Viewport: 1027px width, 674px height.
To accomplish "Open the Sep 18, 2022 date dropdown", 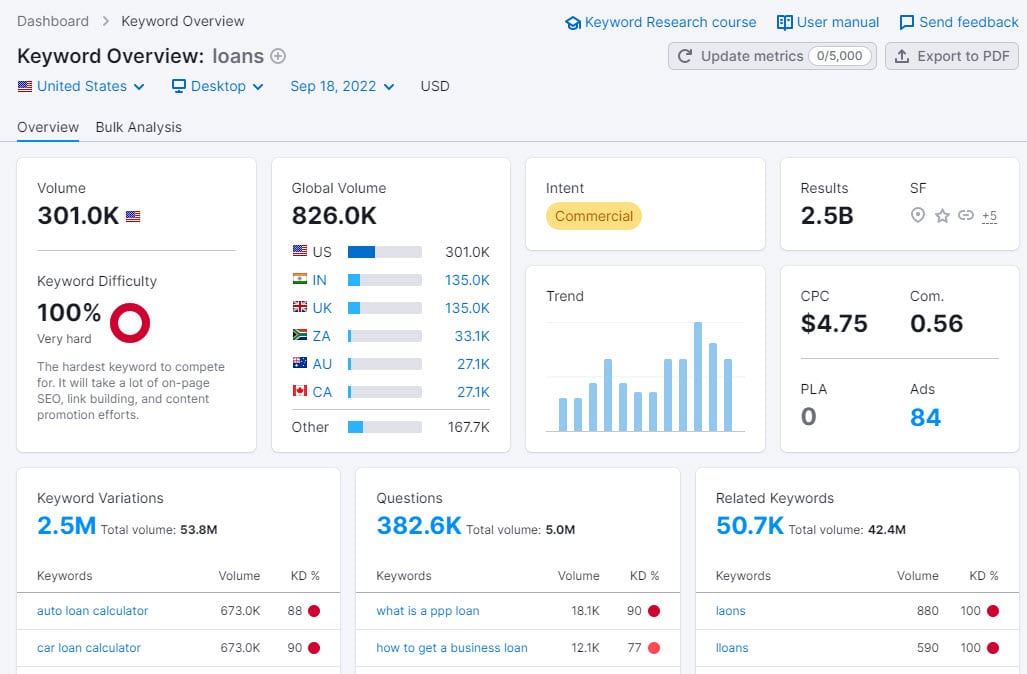I will pyautogui.click(x=342, y=86).
